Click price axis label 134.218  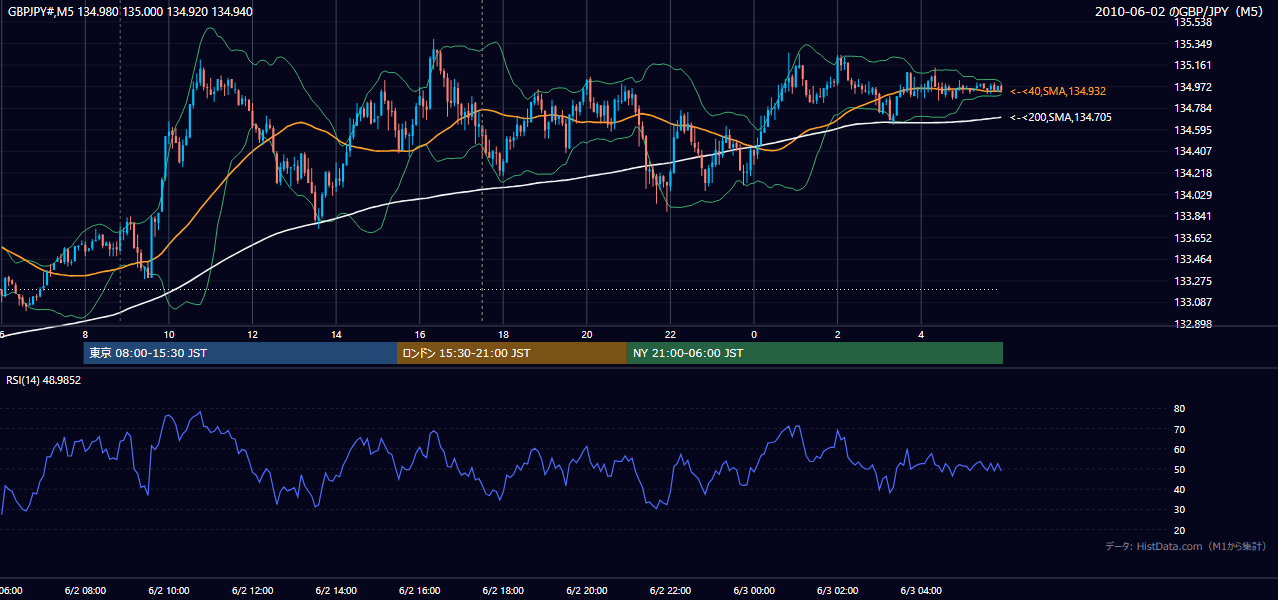coord(1192,173)
